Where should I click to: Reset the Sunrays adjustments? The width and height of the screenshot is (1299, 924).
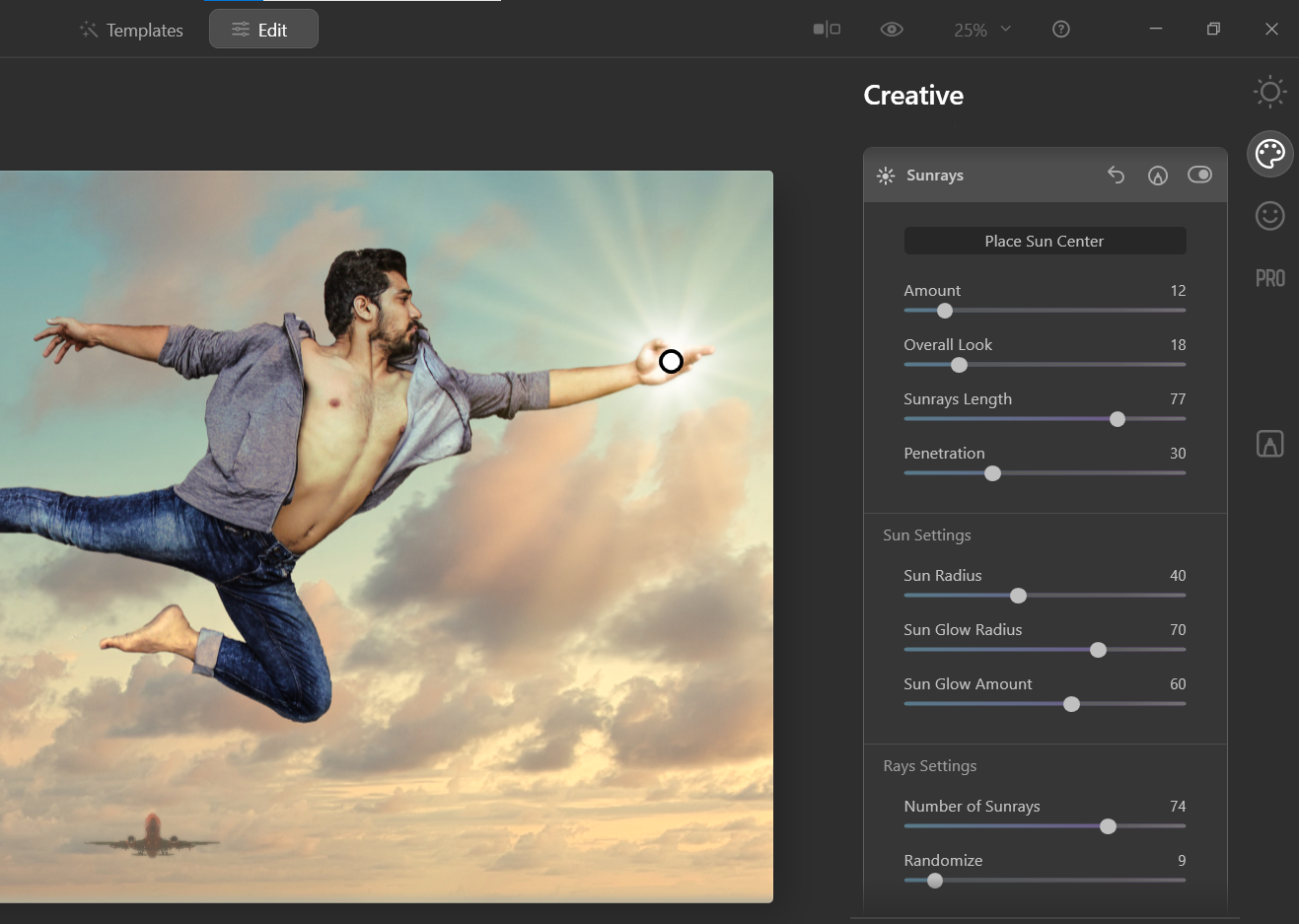(1116, 175)
